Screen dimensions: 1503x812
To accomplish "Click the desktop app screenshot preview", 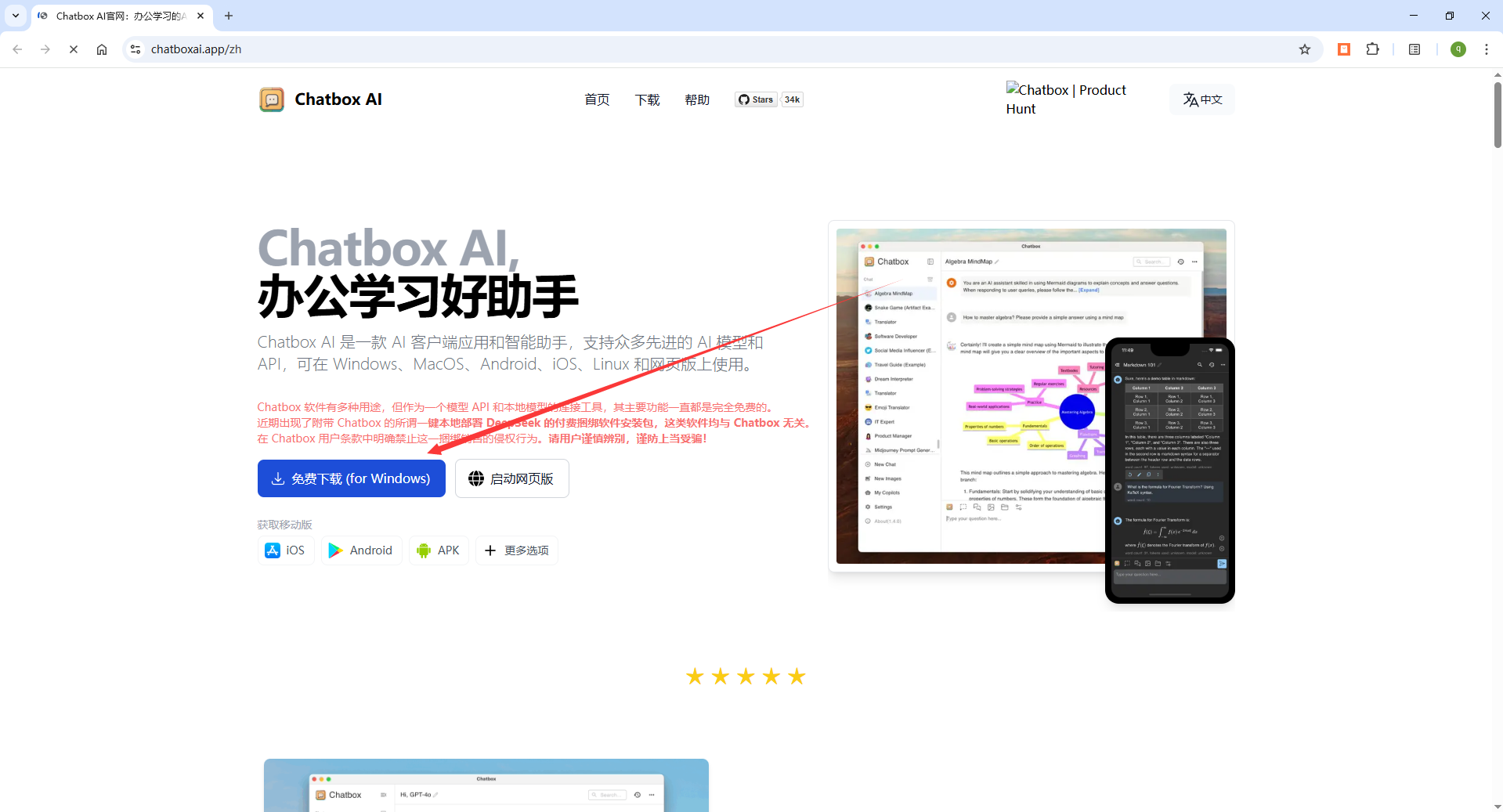I will (971, 395).
